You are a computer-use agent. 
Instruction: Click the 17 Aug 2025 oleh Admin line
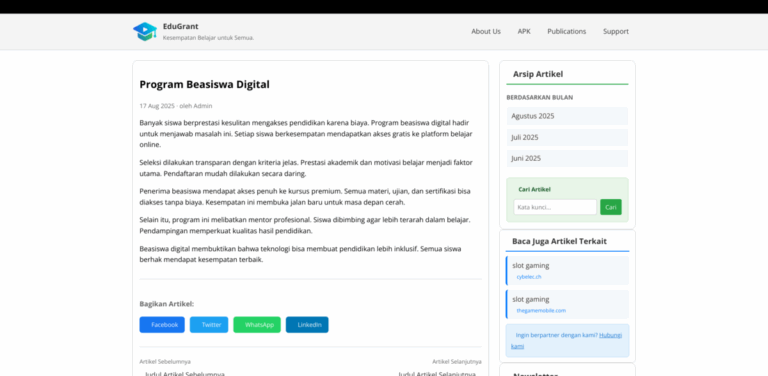click(176, 106)
